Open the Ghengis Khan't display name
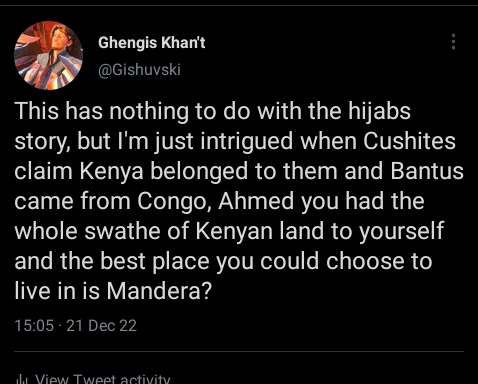This screenshot has width=478, height=384. coord(152,42)
